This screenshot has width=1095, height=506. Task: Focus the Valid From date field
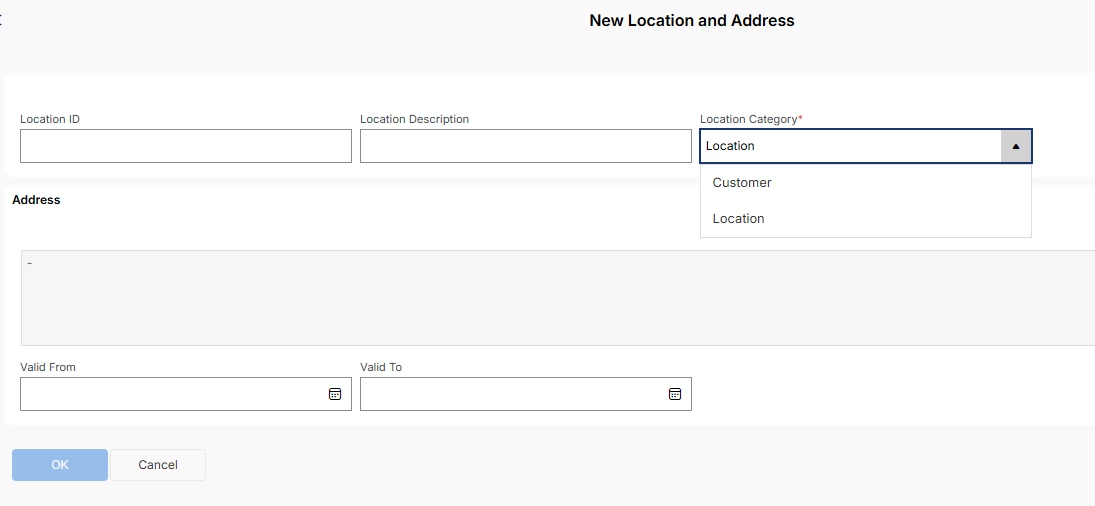click(172, 394)
